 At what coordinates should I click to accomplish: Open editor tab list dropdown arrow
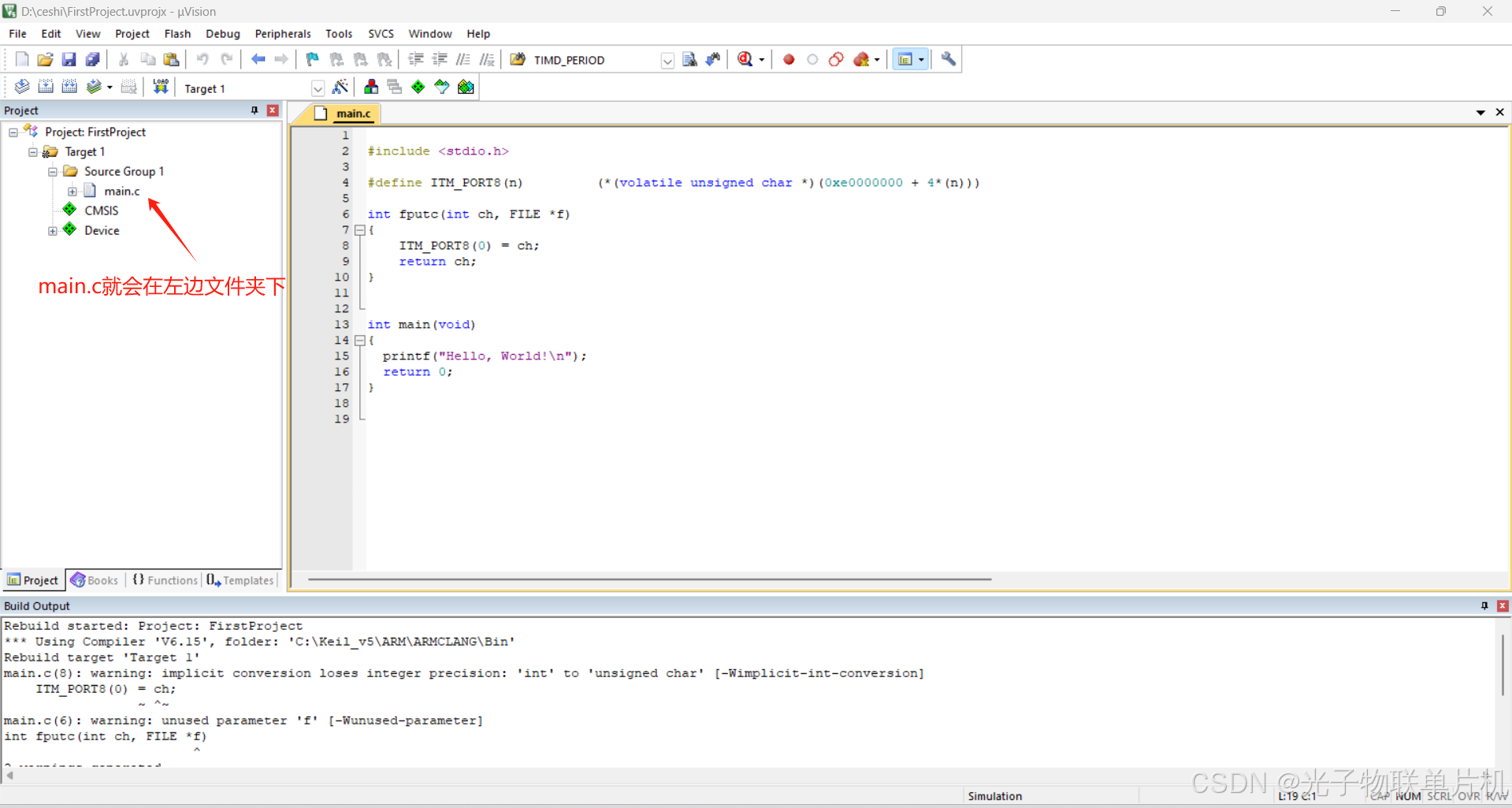[1480, 113]
